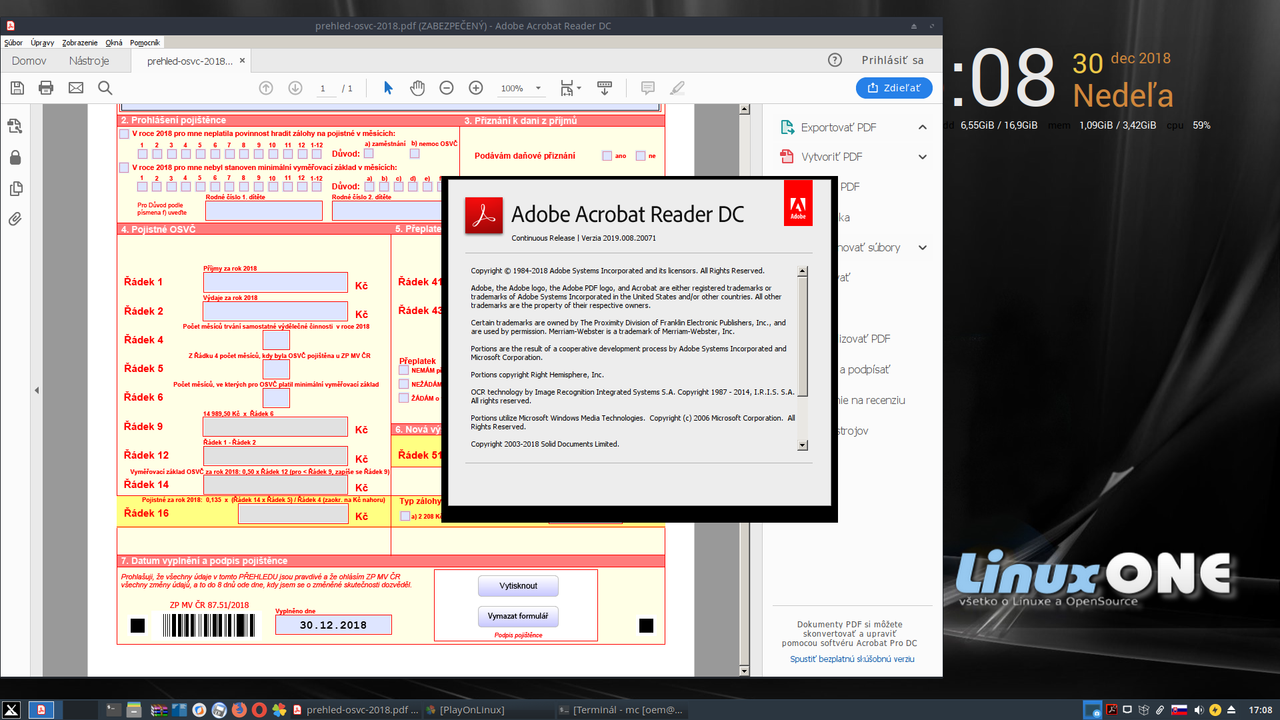The width and height of the screenshot is (1280, 720).
Task: Print the document using the printer icon
Action: (x=46, y=88)
